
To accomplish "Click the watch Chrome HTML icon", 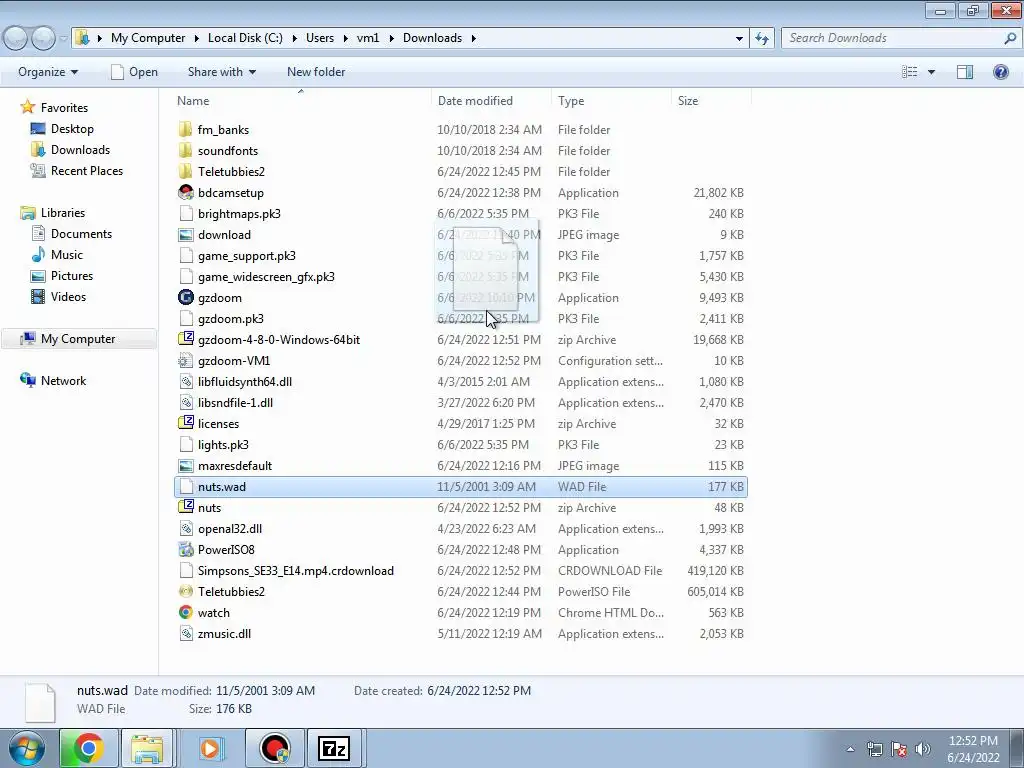I will [185, 612].
